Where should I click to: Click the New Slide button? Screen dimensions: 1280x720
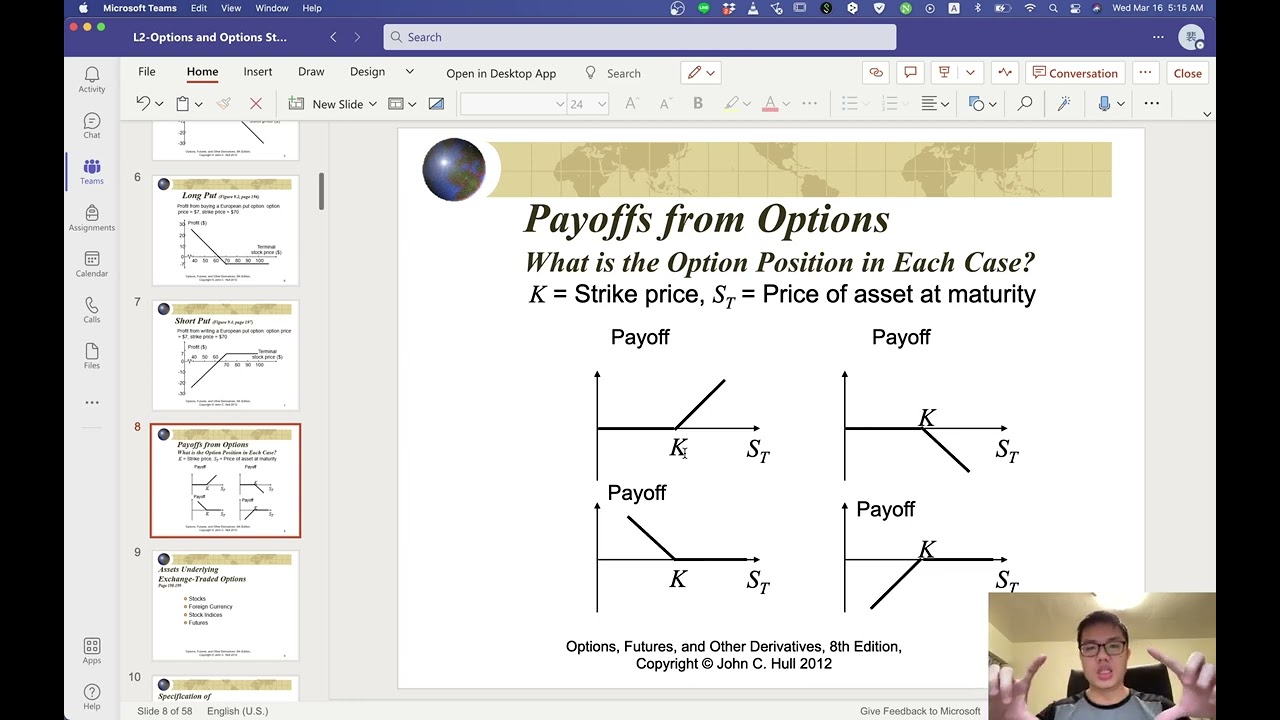click(328, 103)
